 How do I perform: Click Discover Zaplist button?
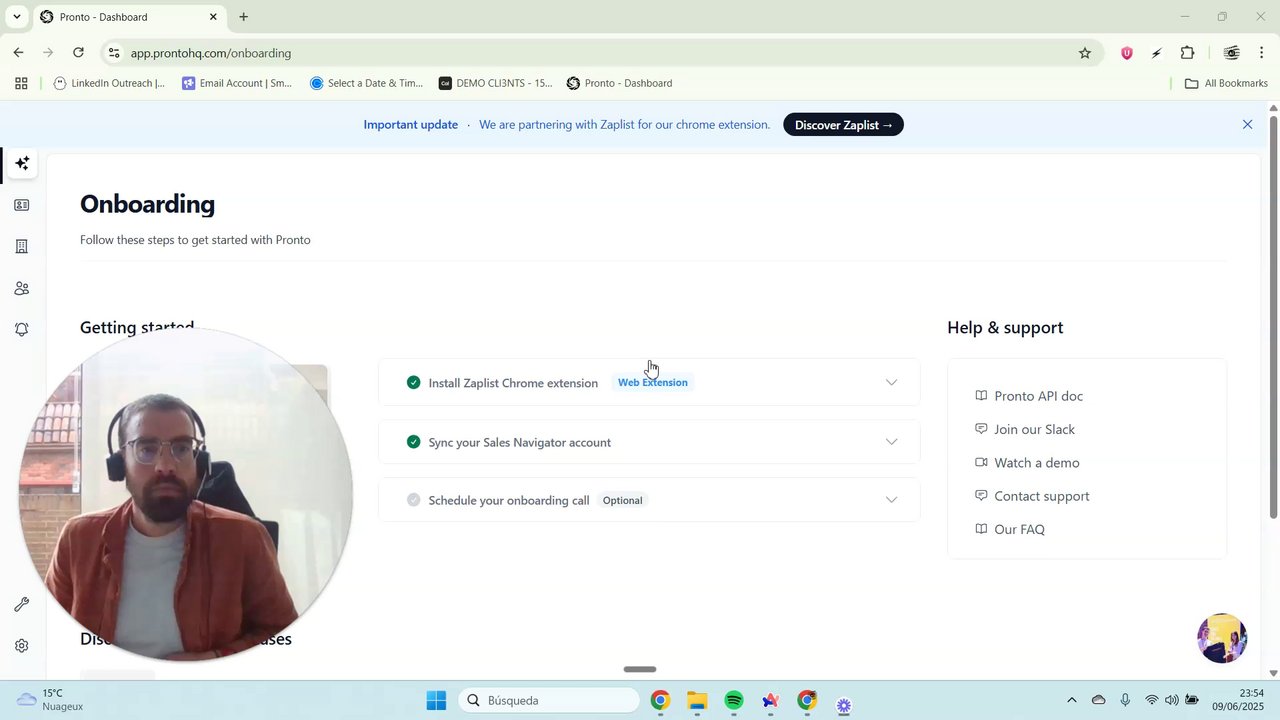click(843, 125)
